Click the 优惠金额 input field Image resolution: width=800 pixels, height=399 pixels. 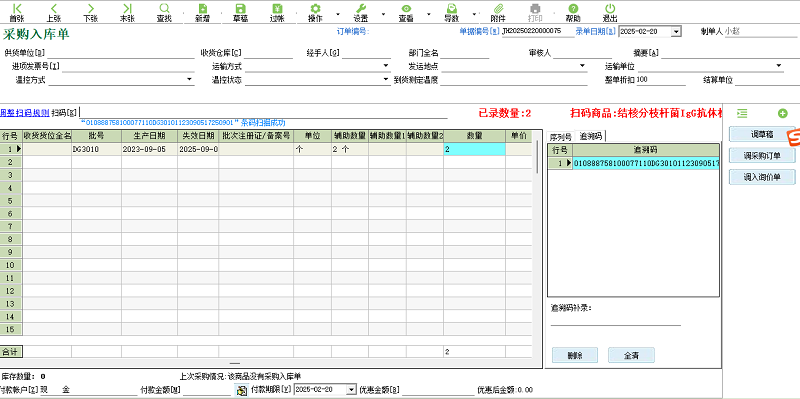point(438,390)
